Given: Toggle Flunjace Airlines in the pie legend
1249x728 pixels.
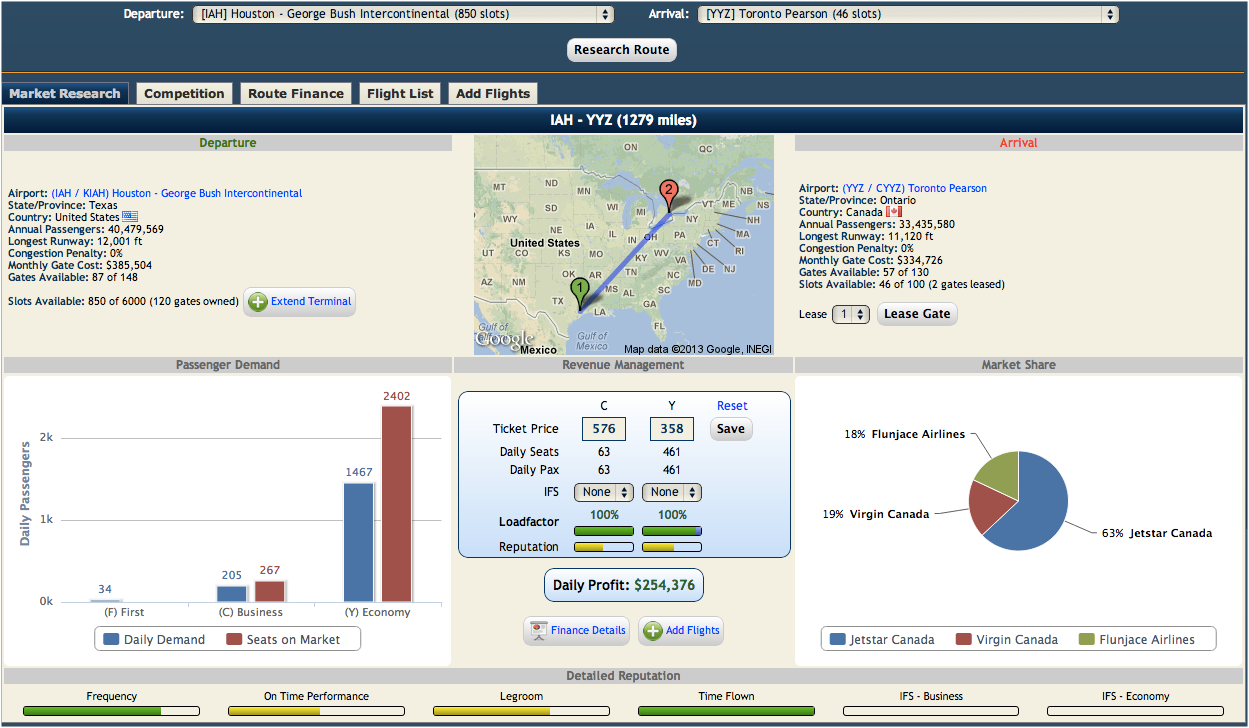Looking at the screenshot, I should [1136, 640].
